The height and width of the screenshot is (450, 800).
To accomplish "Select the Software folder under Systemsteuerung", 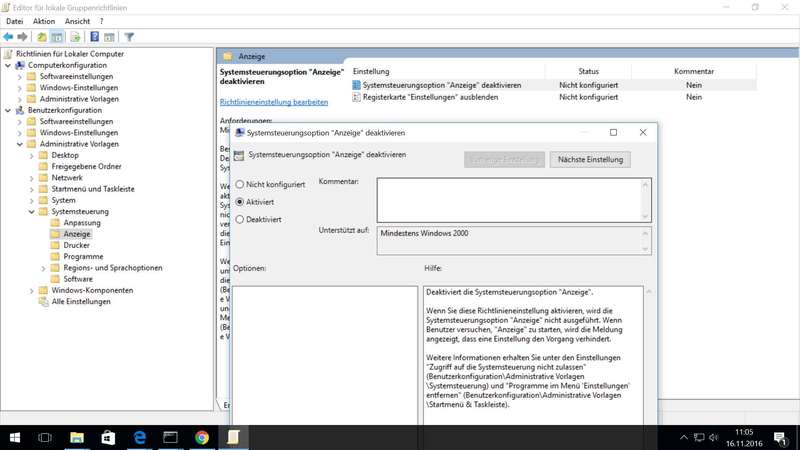I will coord(78,279).
